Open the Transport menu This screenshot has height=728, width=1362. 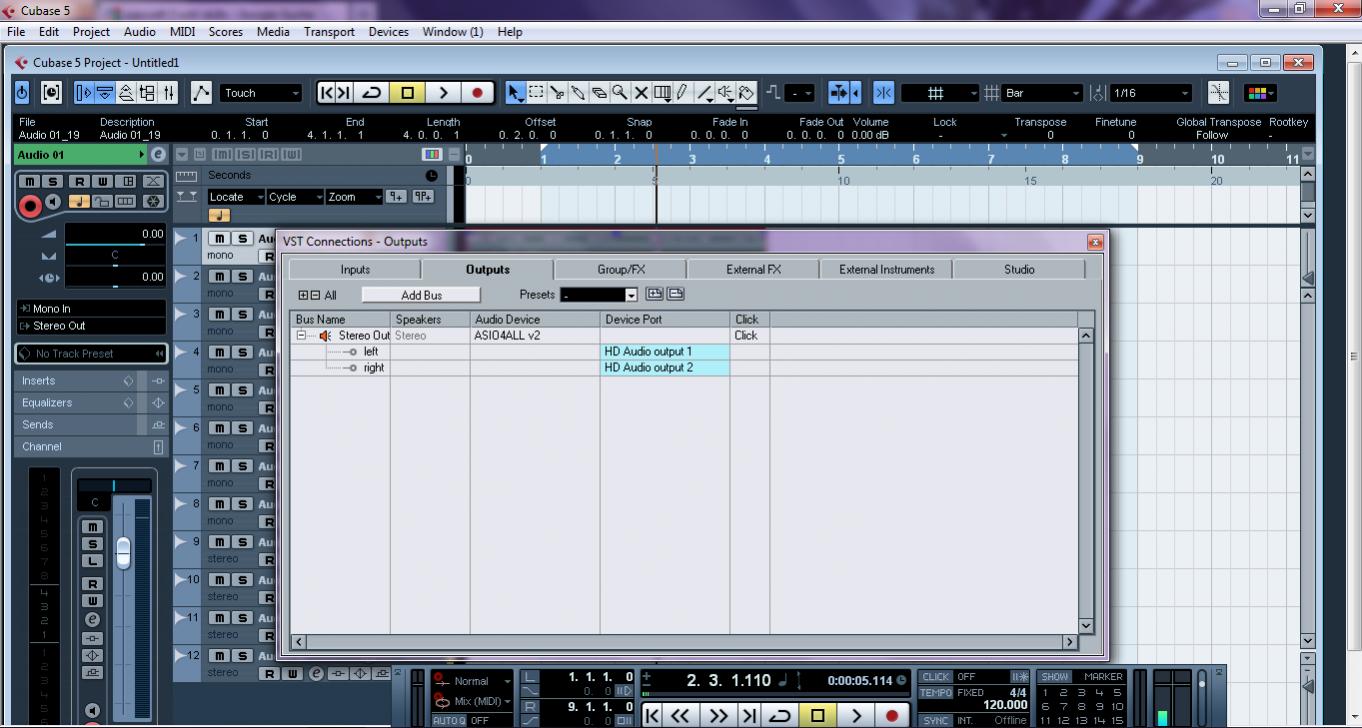click(x=329, y=32)
